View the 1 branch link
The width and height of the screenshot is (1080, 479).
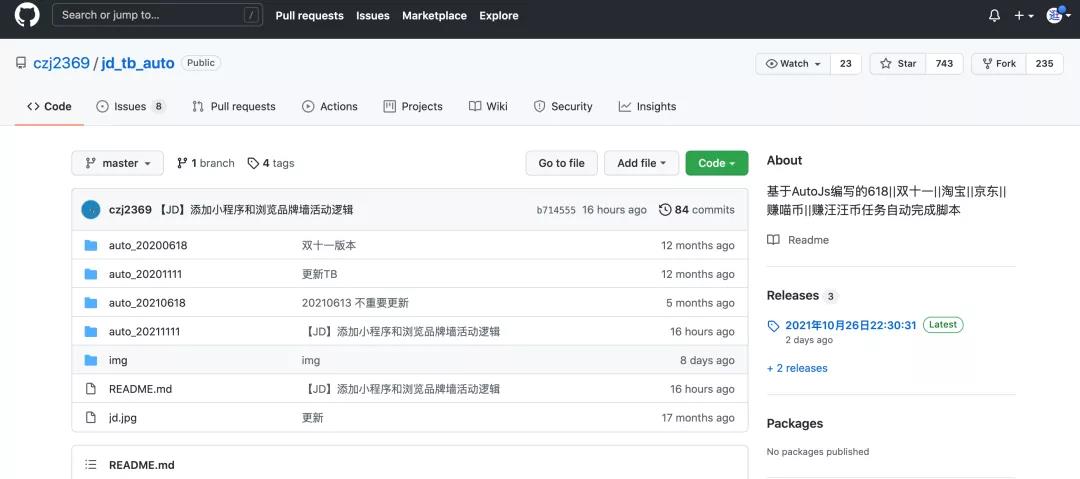tap(205, 163)
